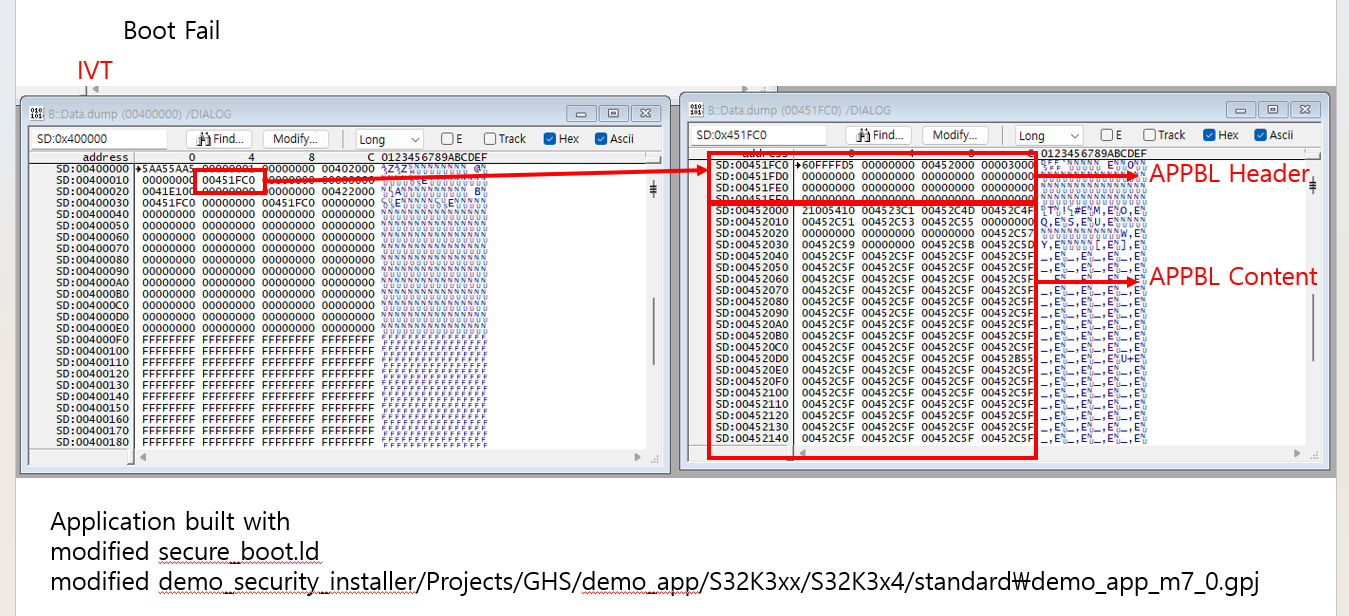
Task: Select the 00003000 value in row SD:00451FC0
Action: tap(1008, 165)
